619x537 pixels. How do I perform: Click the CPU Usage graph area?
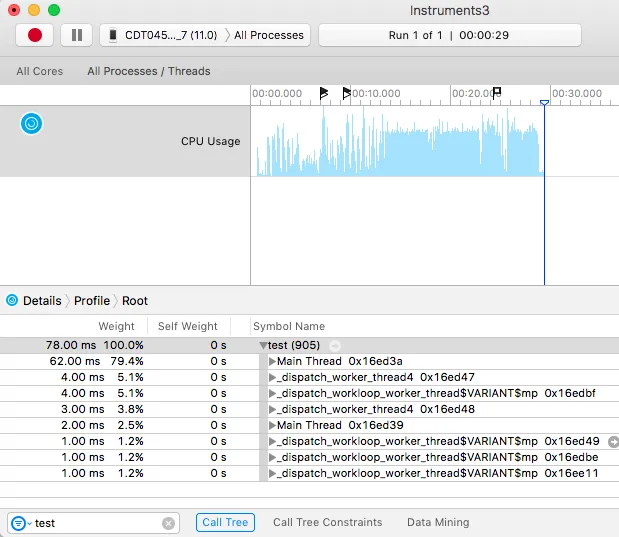[400, 141]
